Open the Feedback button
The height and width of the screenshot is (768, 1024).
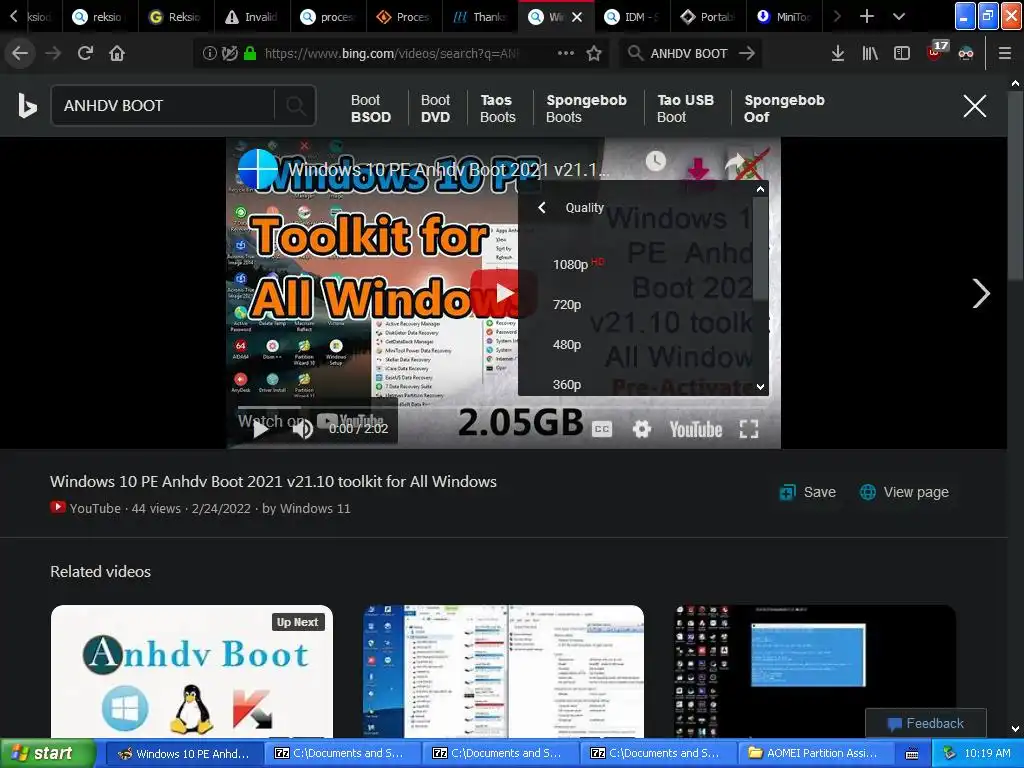[x=925, y=724]
